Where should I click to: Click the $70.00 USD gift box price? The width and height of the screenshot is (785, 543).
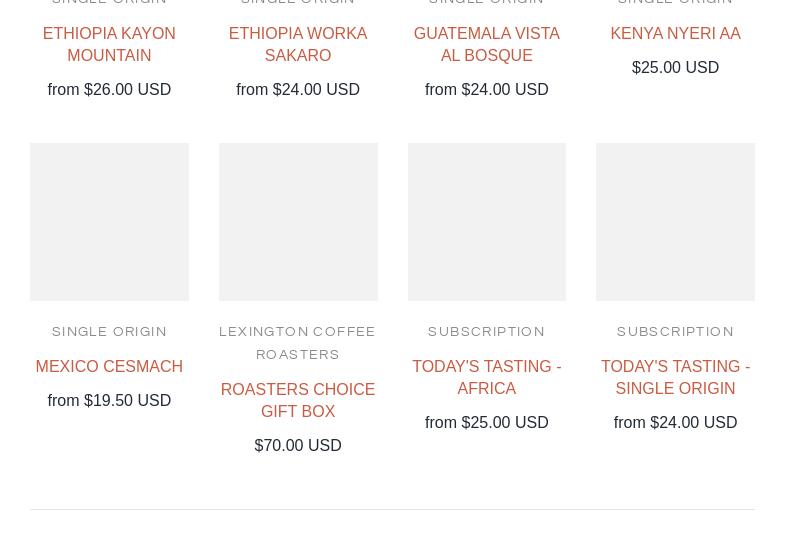tap(298, 445)
